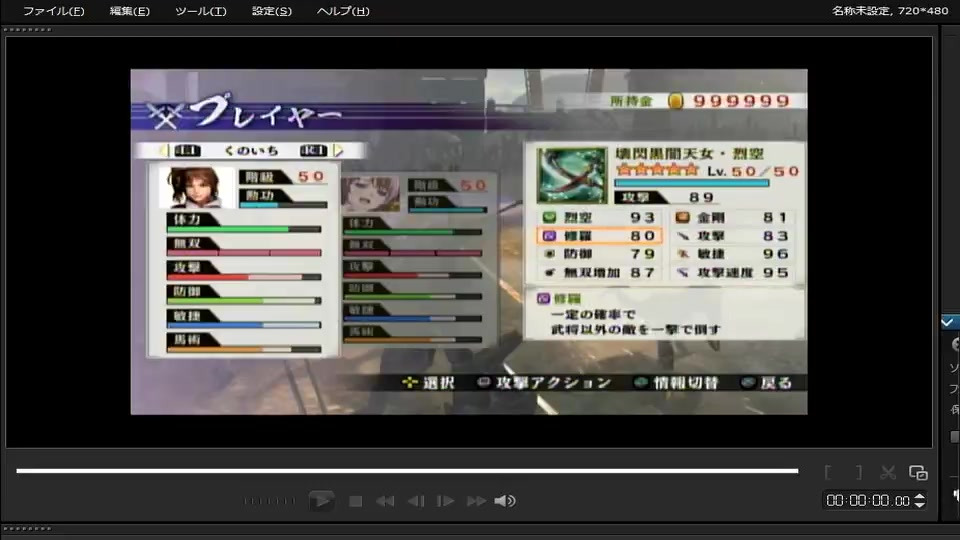Click the 情報切替 control hint
This screenshot has height=540, width=960.
point(676,383)
